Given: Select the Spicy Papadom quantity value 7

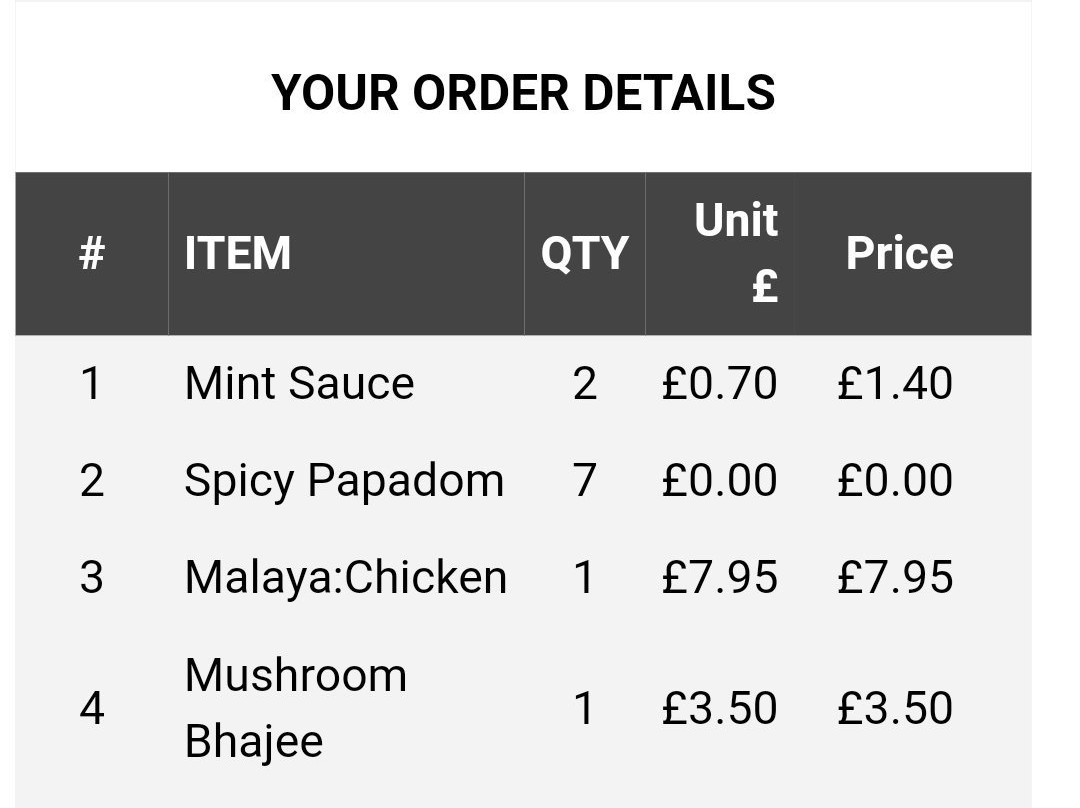Looking at the screenshot, I should tap(585, 481).
